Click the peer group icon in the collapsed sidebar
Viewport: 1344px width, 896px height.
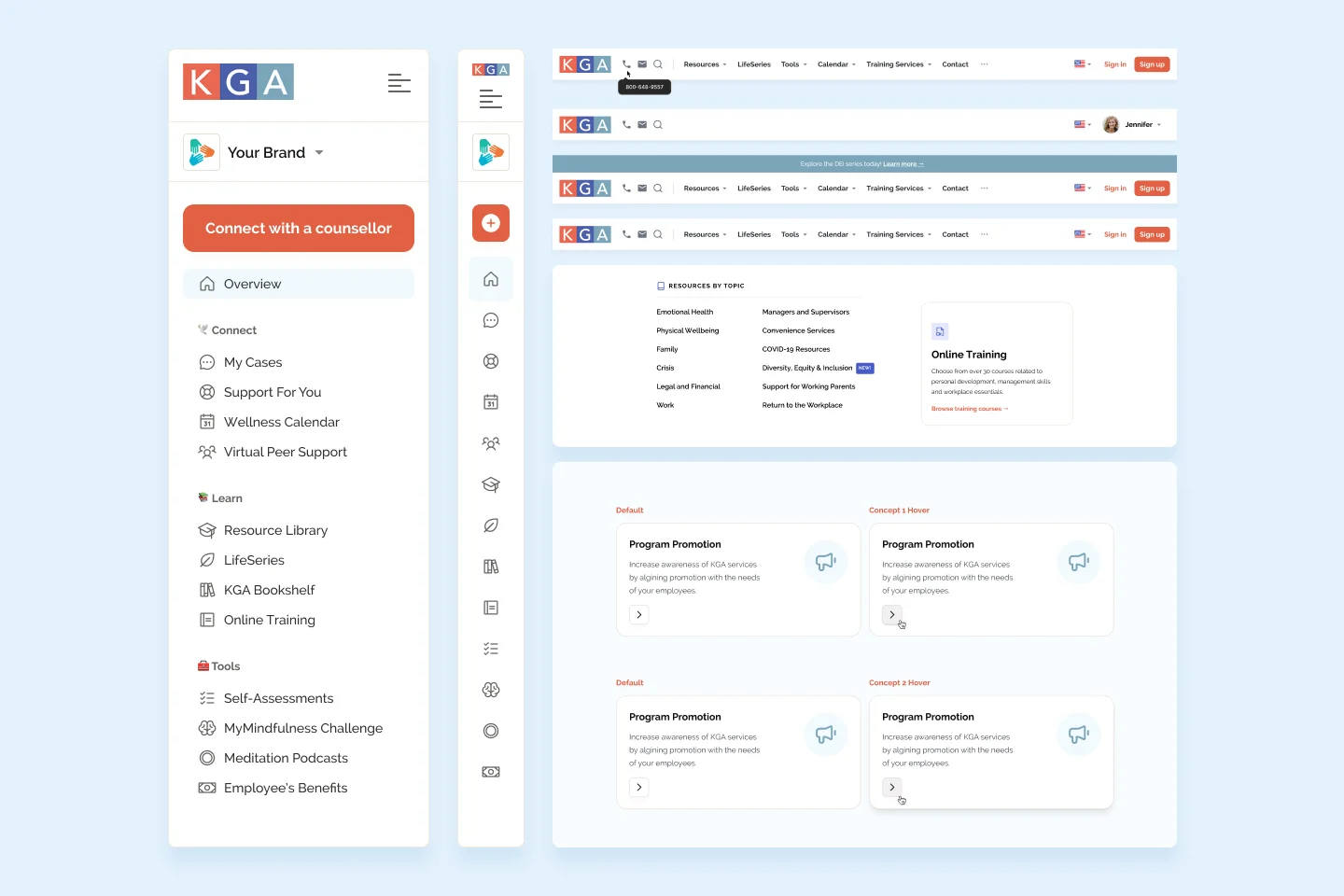(491, 443)
